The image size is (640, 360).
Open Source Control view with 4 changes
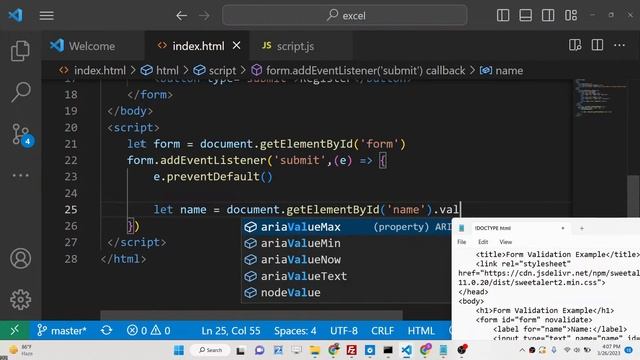(21, 134)
